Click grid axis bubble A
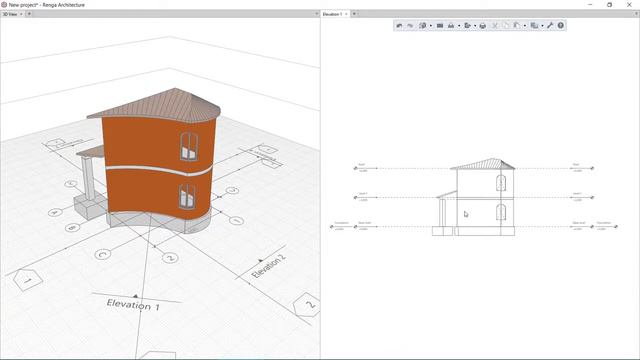The height and width of the screenshot is (360, 640). coord(55,212)
